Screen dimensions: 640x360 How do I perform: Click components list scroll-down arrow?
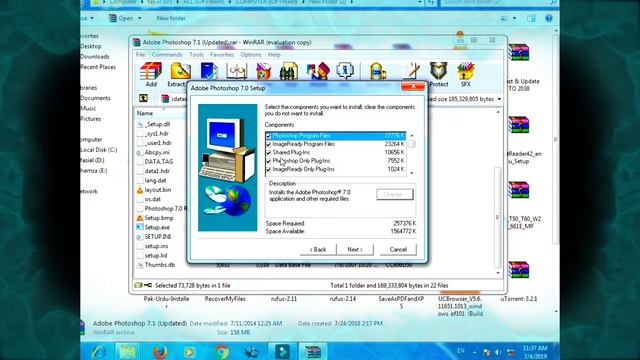pos(411,173)
